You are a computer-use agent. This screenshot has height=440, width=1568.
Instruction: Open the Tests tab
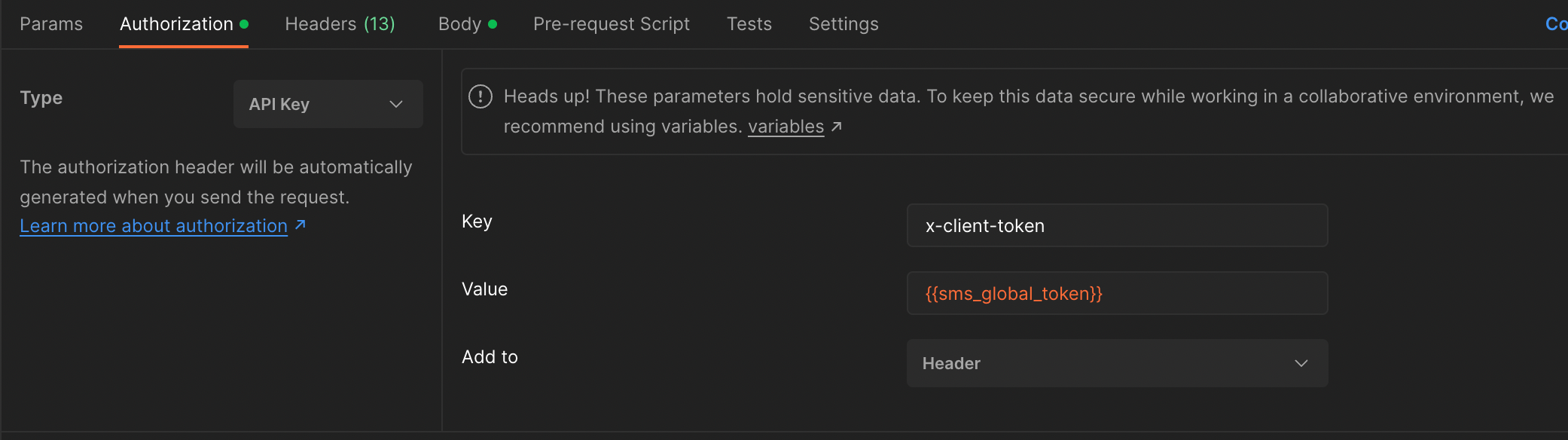pos(749,24)
